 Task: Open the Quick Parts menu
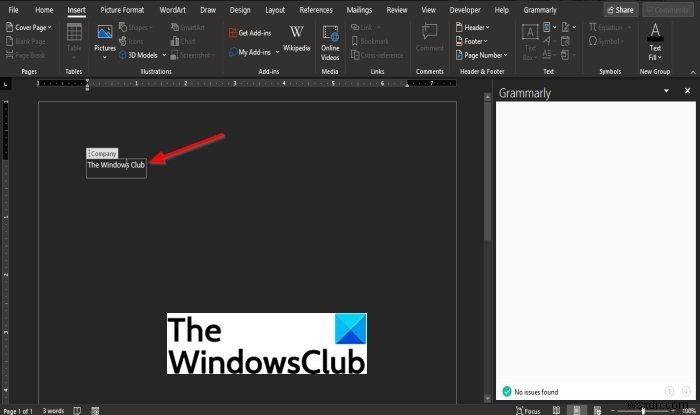tap(550, 28)
